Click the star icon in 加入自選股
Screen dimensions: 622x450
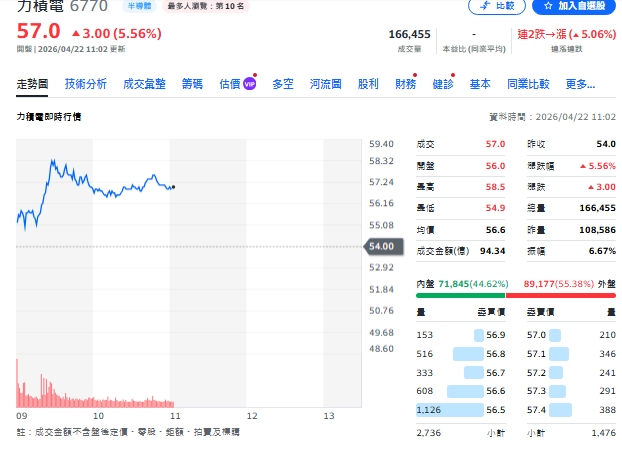tap(548, 6)
